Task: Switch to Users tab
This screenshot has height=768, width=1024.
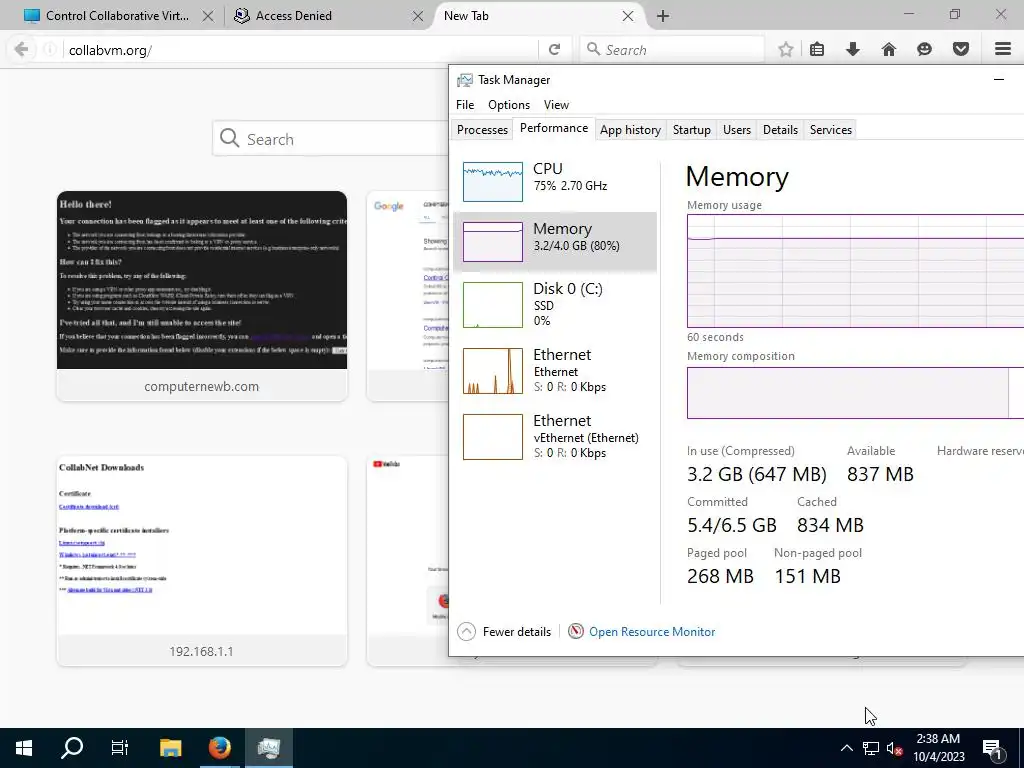Action: (x=737, y=129)
